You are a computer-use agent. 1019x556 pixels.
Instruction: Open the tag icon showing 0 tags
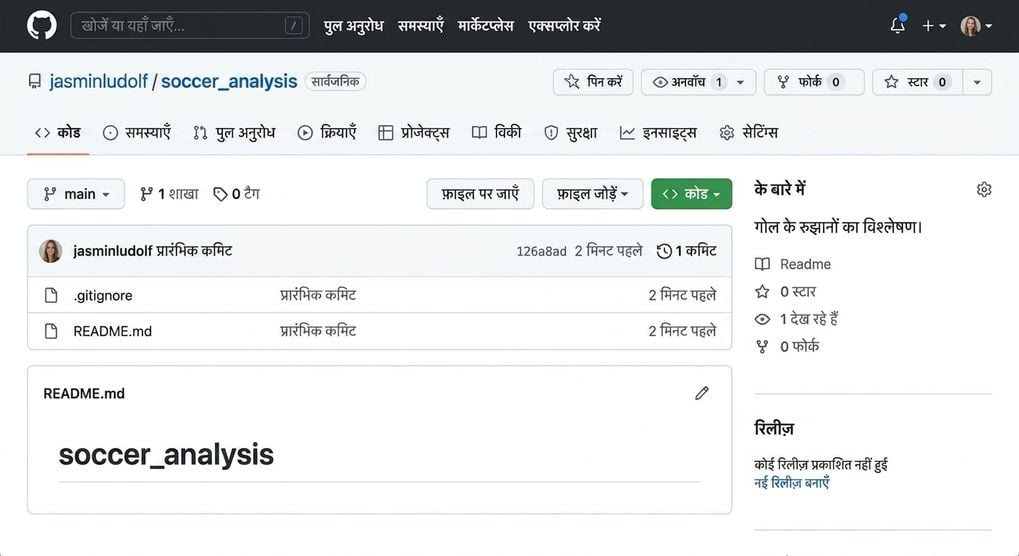[x=220, y=194]
